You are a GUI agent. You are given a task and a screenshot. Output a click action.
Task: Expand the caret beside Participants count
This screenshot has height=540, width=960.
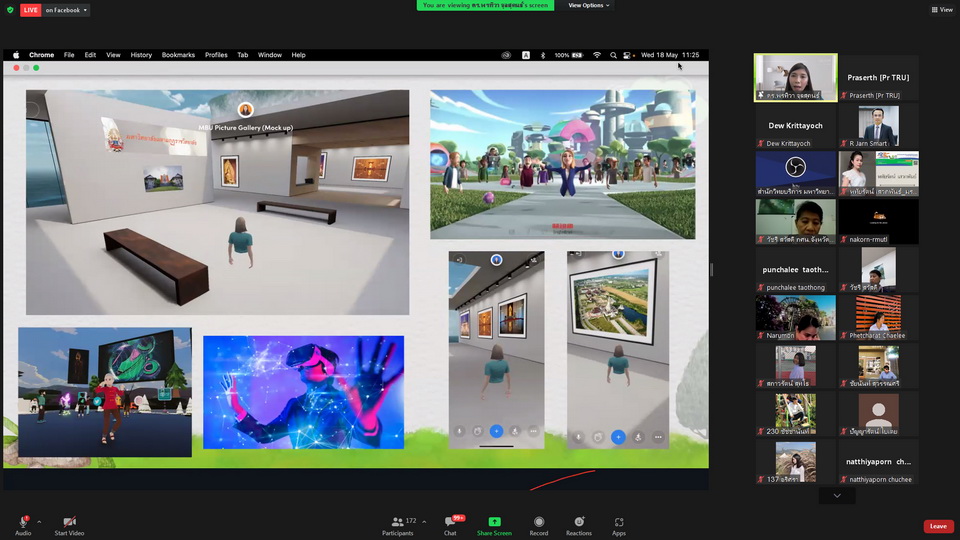click(424, 522)
